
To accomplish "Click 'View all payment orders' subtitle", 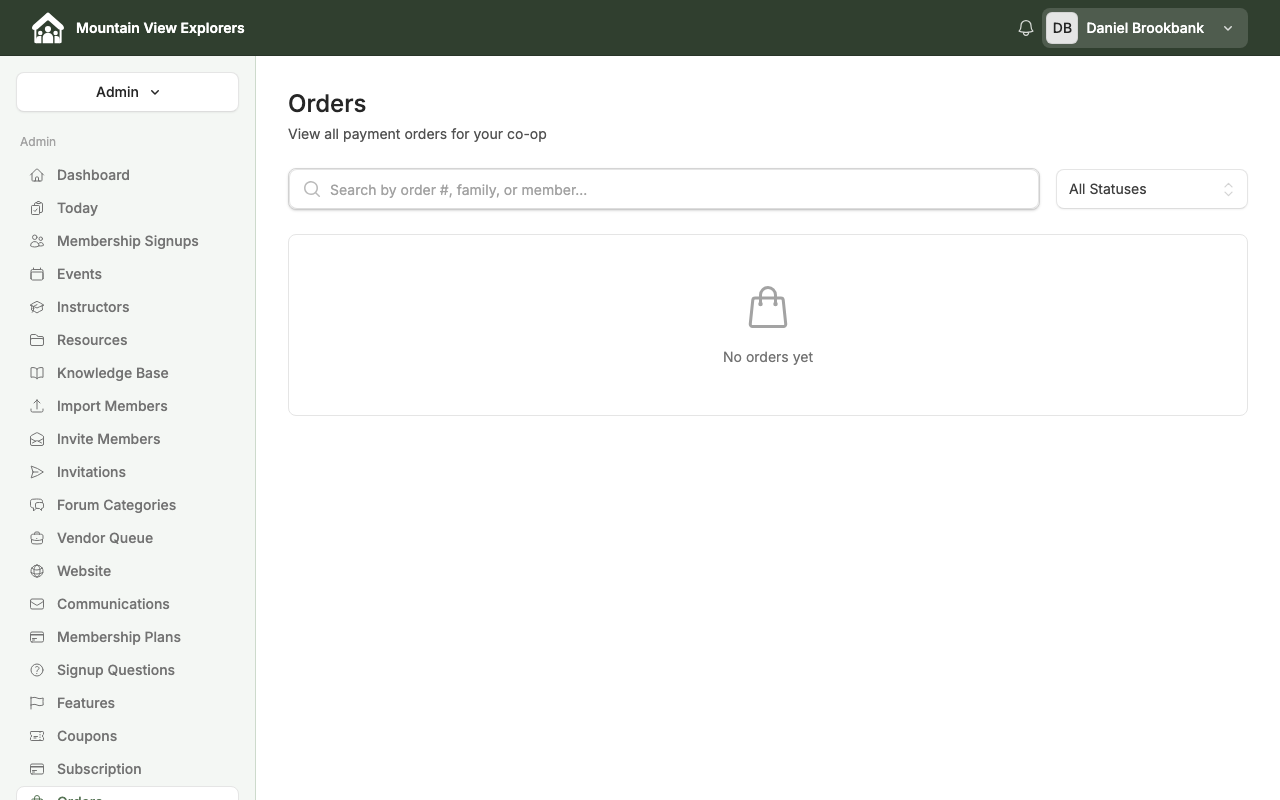I will coord(417,134).
